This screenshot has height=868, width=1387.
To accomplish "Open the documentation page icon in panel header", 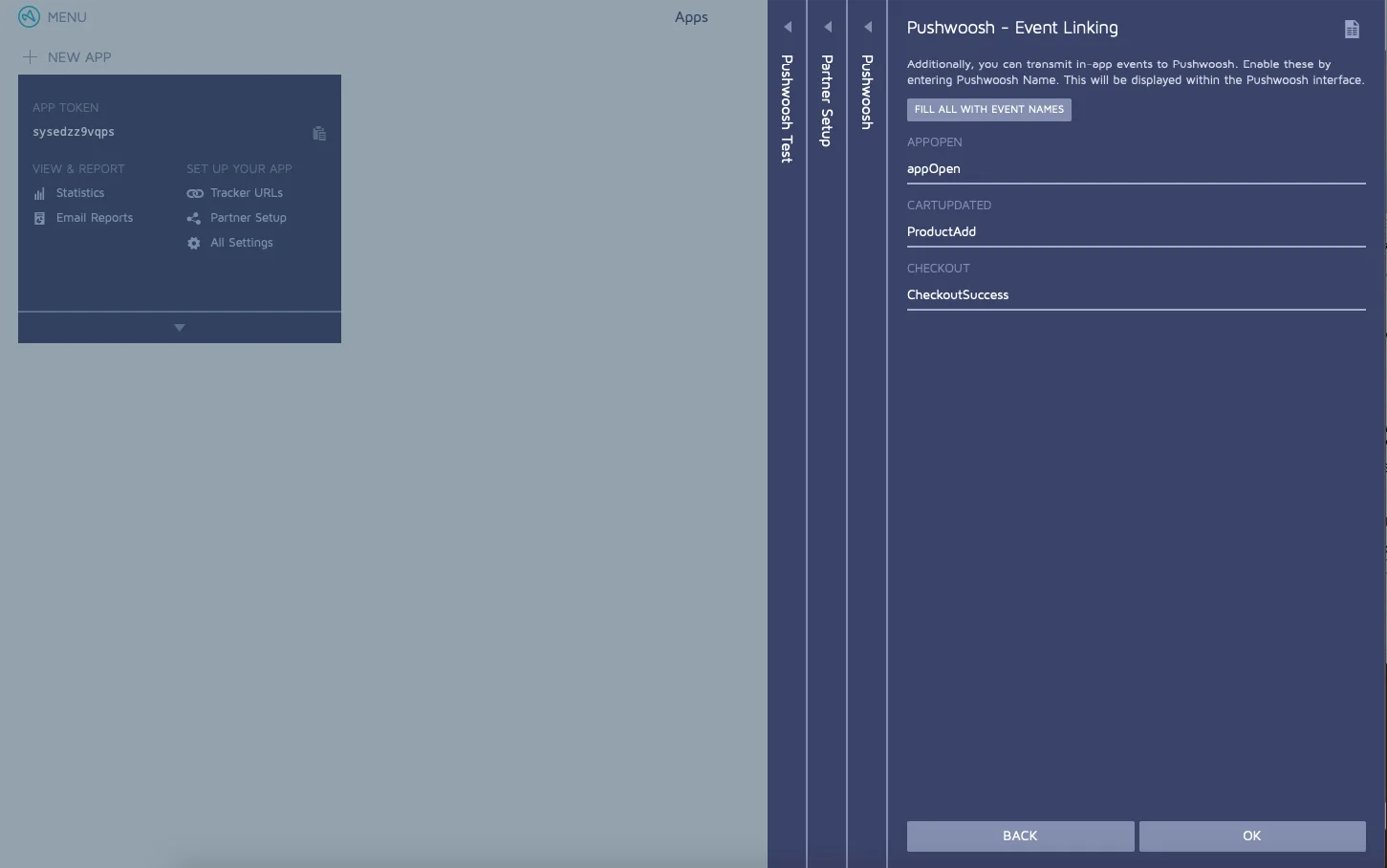I will (x=1352, y=30).
